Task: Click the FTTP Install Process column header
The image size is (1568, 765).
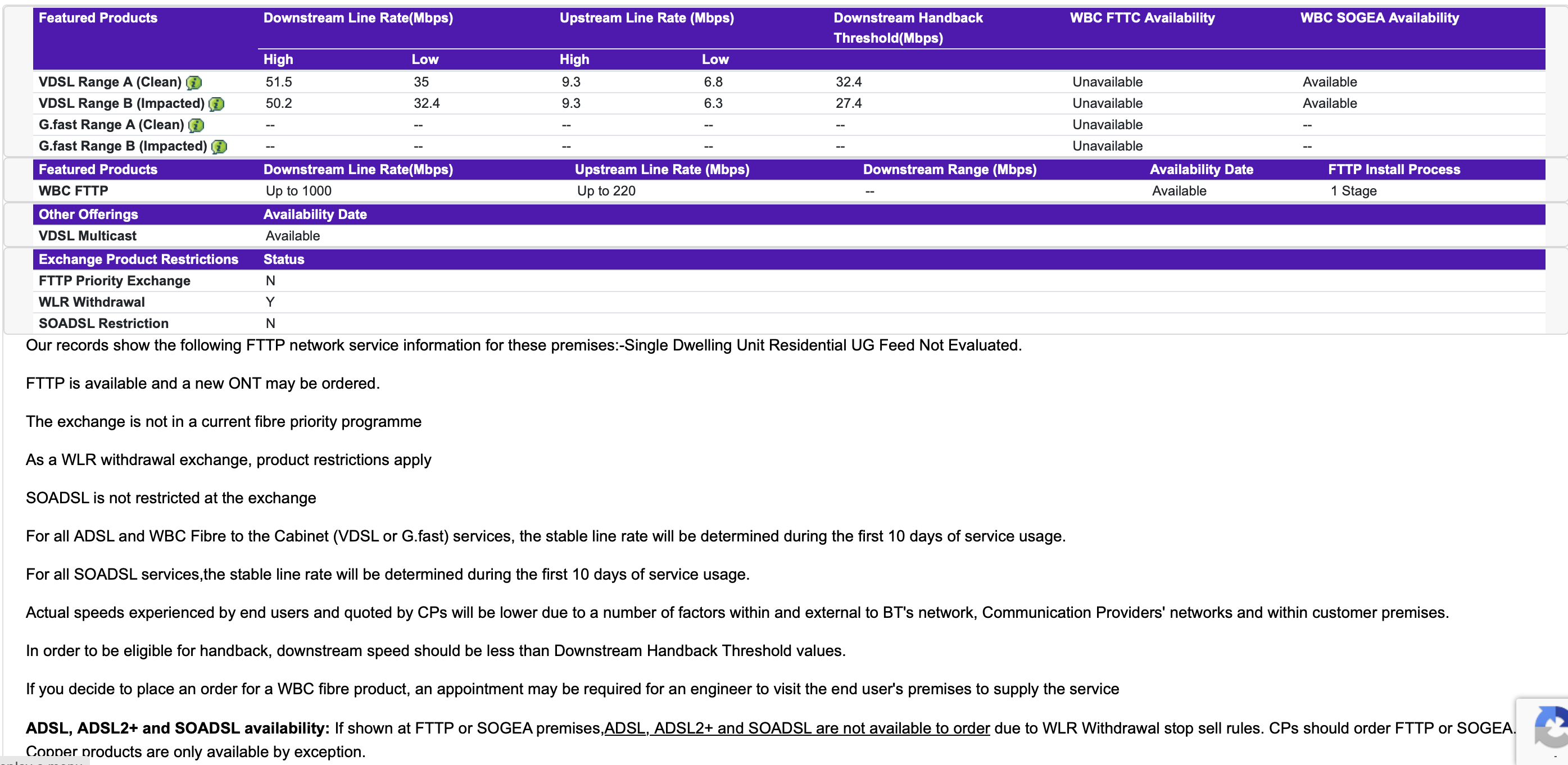Action: (x=1393, y=170)
